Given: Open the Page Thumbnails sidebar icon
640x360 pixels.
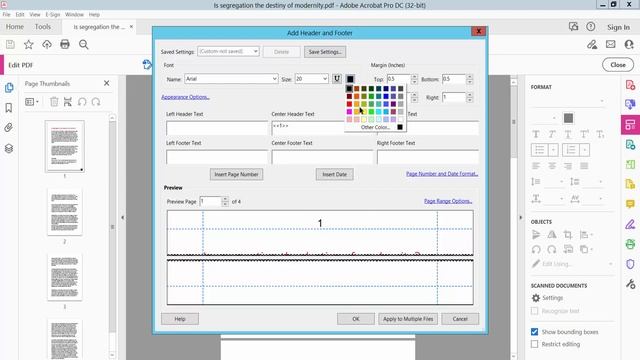Looking at the screenshot, I should coord(9,88).
